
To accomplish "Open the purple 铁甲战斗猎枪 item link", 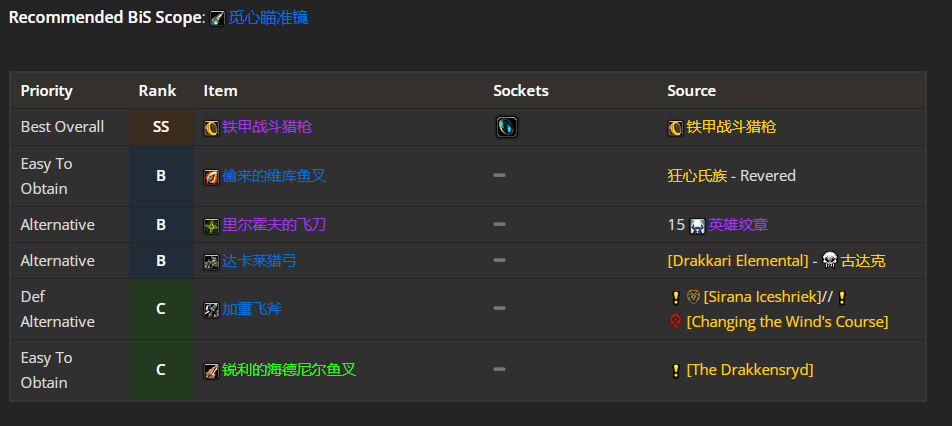I will pyautogui.click(x=267, y=127).
